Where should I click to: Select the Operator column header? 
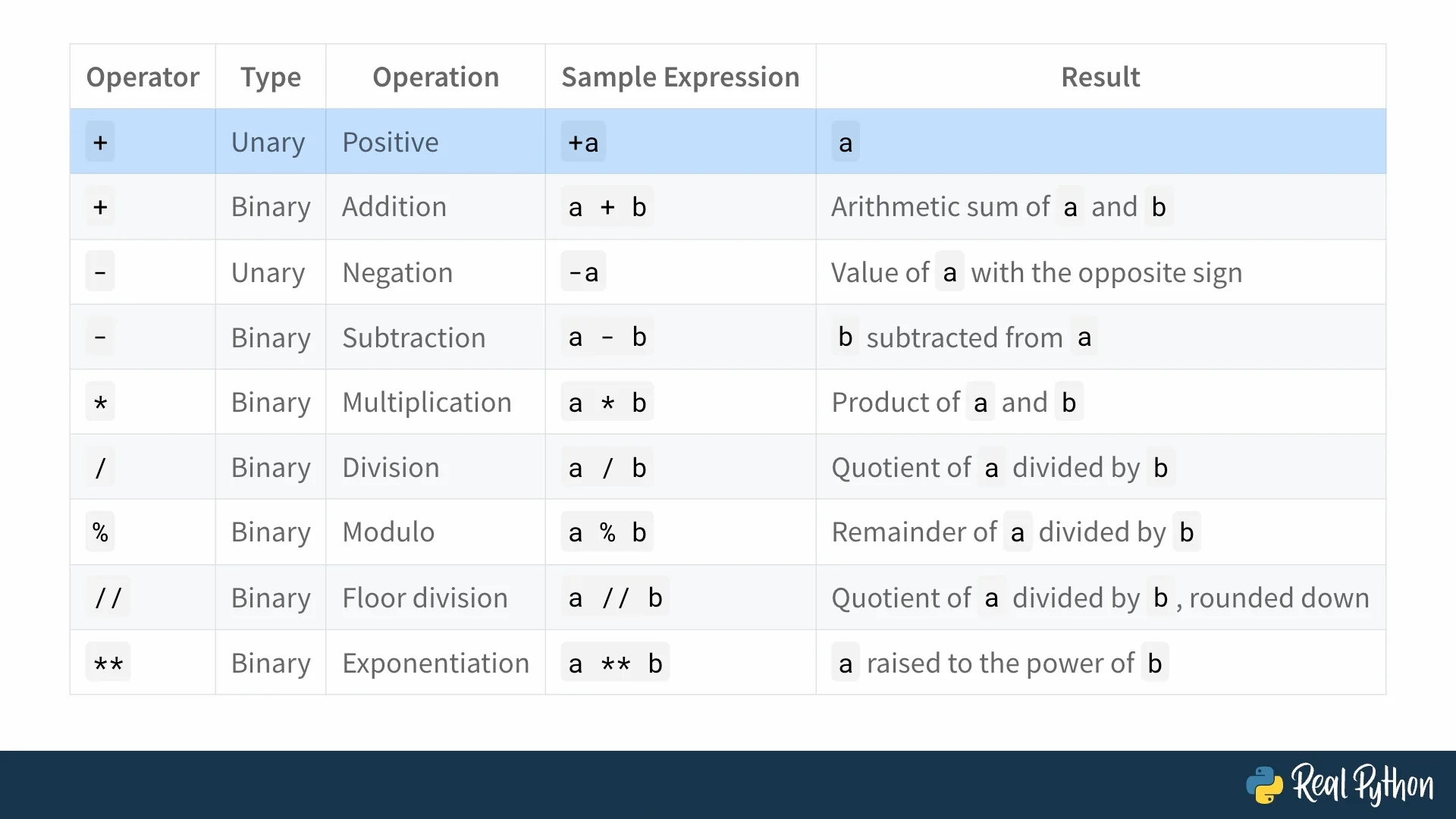pos(143,77)
